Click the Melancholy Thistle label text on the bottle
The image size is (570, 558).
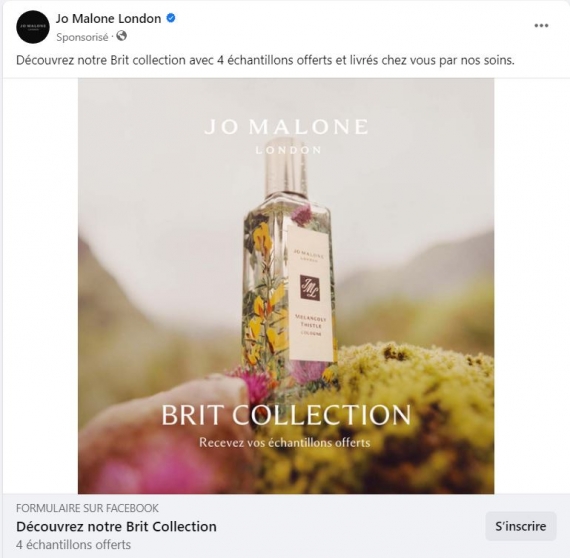click(310, 325)
